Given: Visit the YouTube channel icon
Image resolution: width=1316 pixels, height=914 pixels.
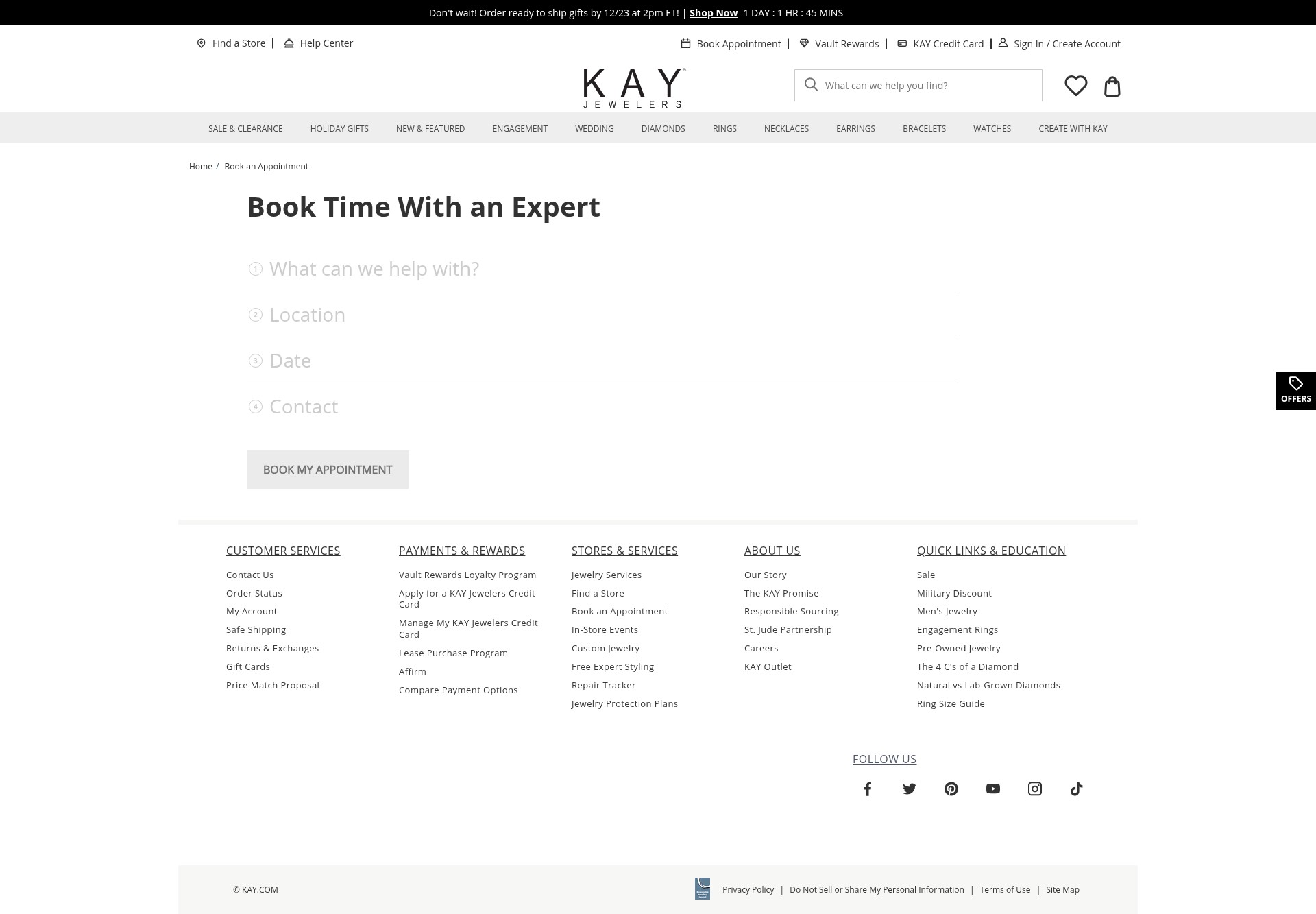Looking at the screenshot, I should pos(993,789).
